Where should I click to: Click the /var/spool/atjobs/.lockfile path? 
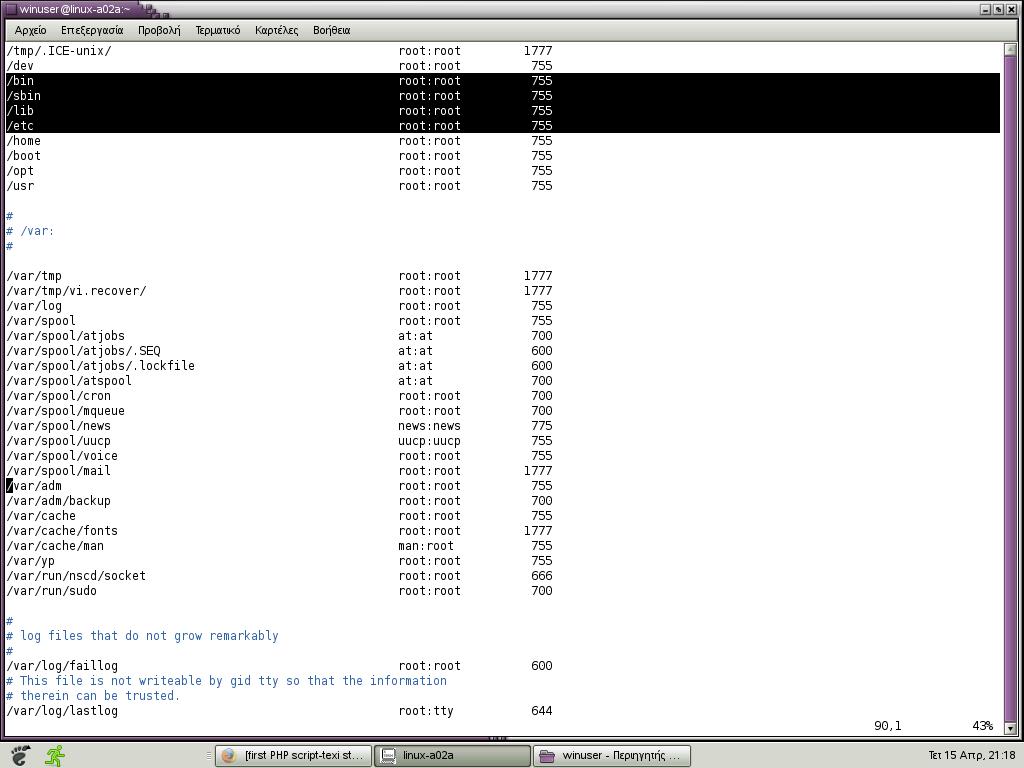pos(101,366)
